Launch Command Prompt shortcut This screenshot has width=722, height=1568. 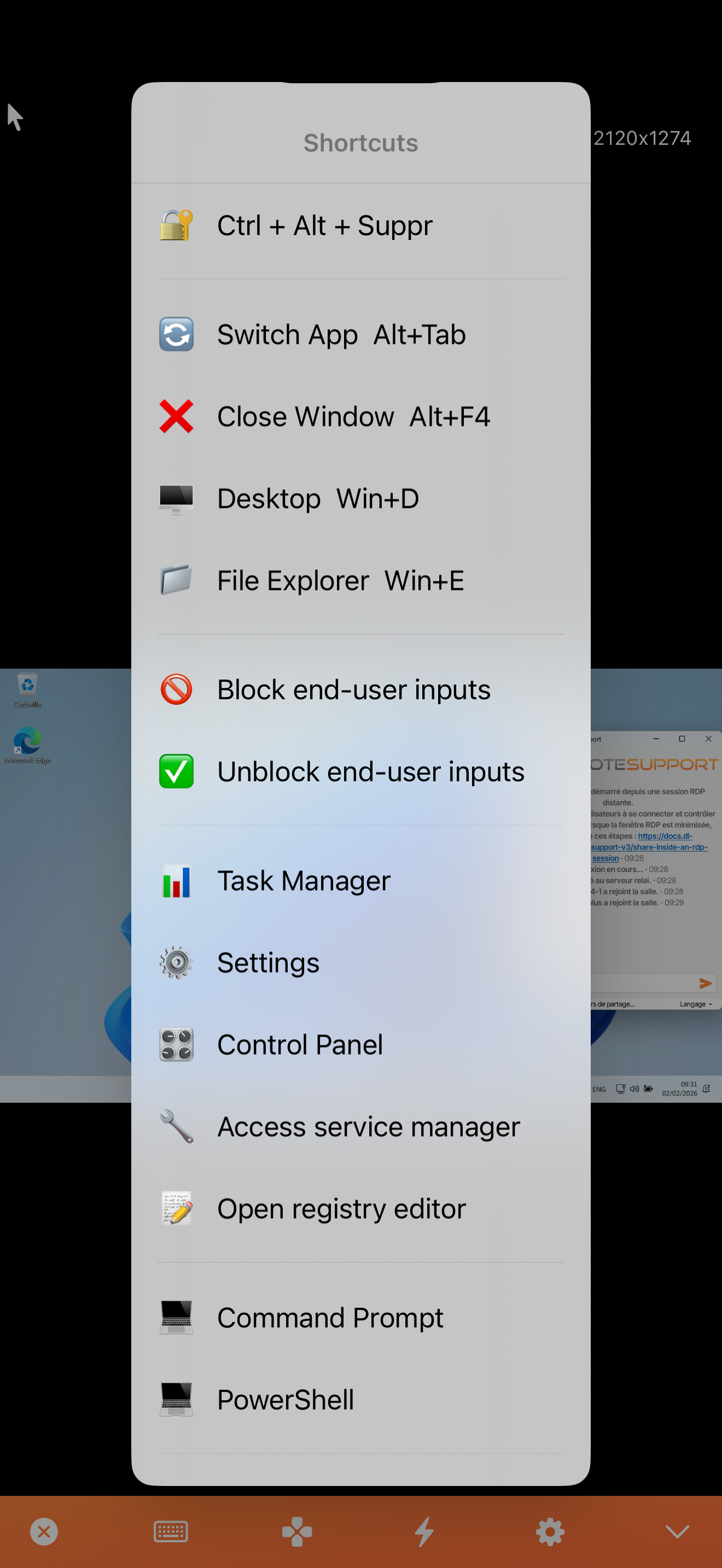point(360,1317)
